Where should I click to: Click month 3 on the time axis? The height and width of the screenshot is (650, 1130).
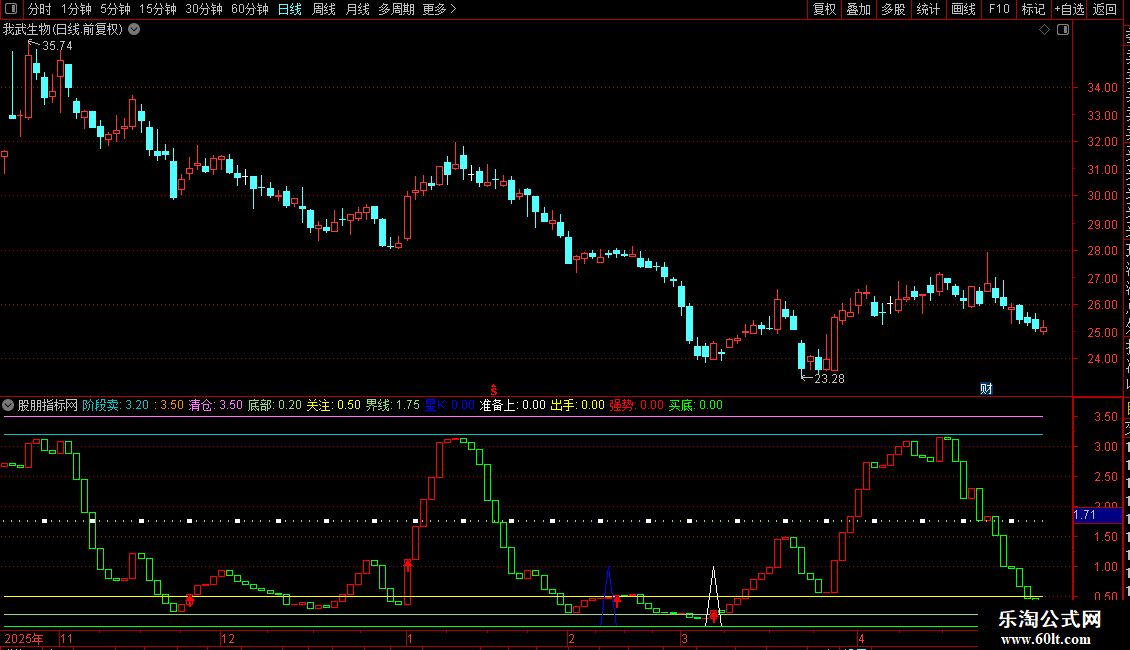[x=685, y=639]
